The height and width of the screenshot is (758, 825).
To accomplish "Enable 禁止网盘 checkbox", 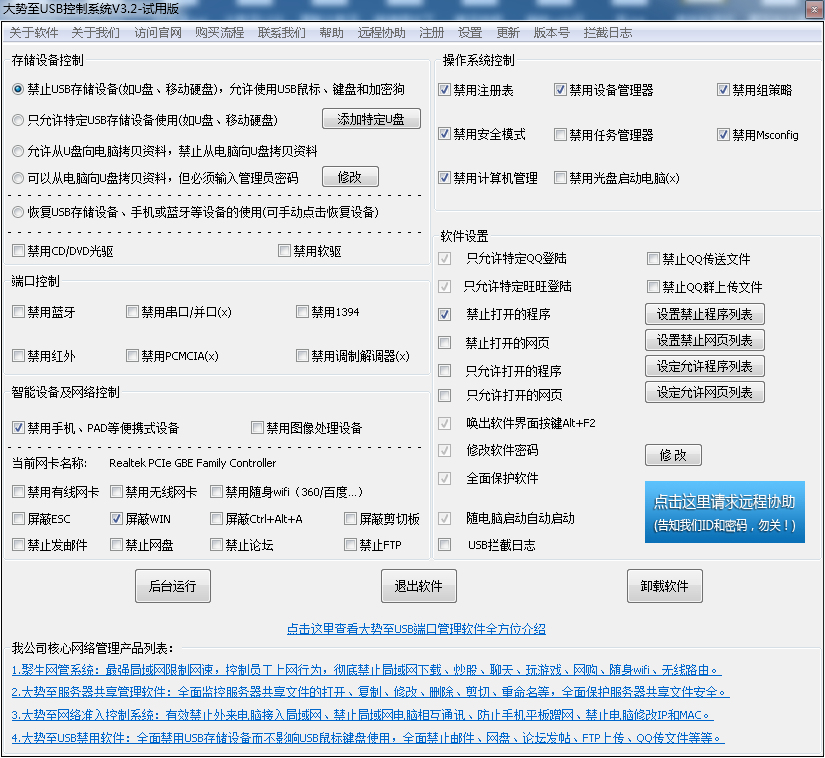I will [116, 544].
